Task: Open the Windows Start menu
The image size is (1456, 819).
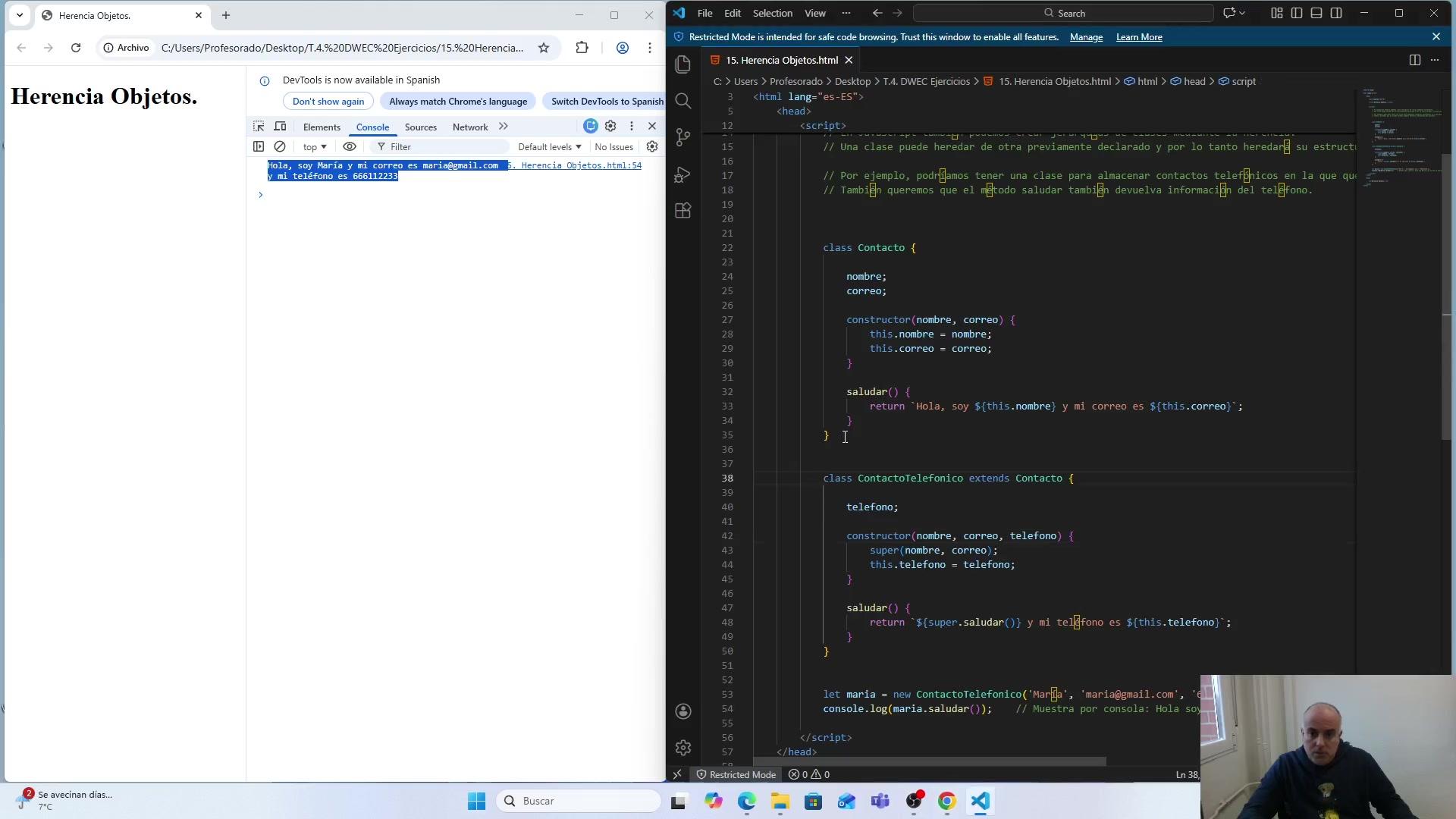Action: [x=476, y=801]
